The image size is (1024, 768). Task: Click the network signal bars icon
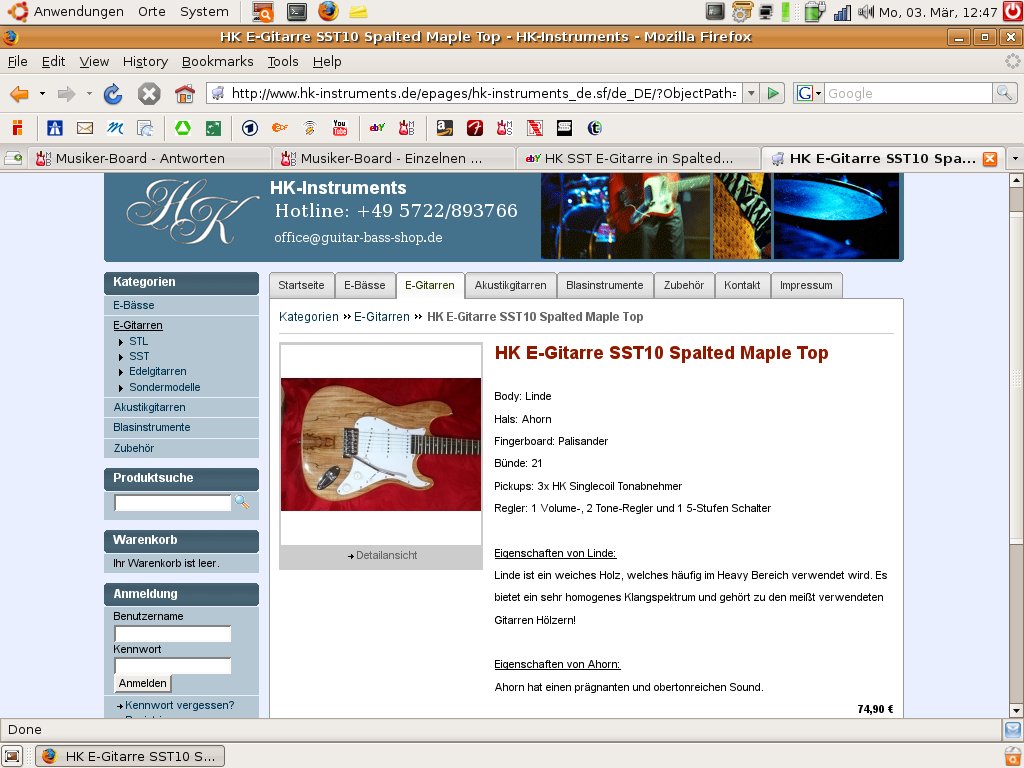pos(842,12)
